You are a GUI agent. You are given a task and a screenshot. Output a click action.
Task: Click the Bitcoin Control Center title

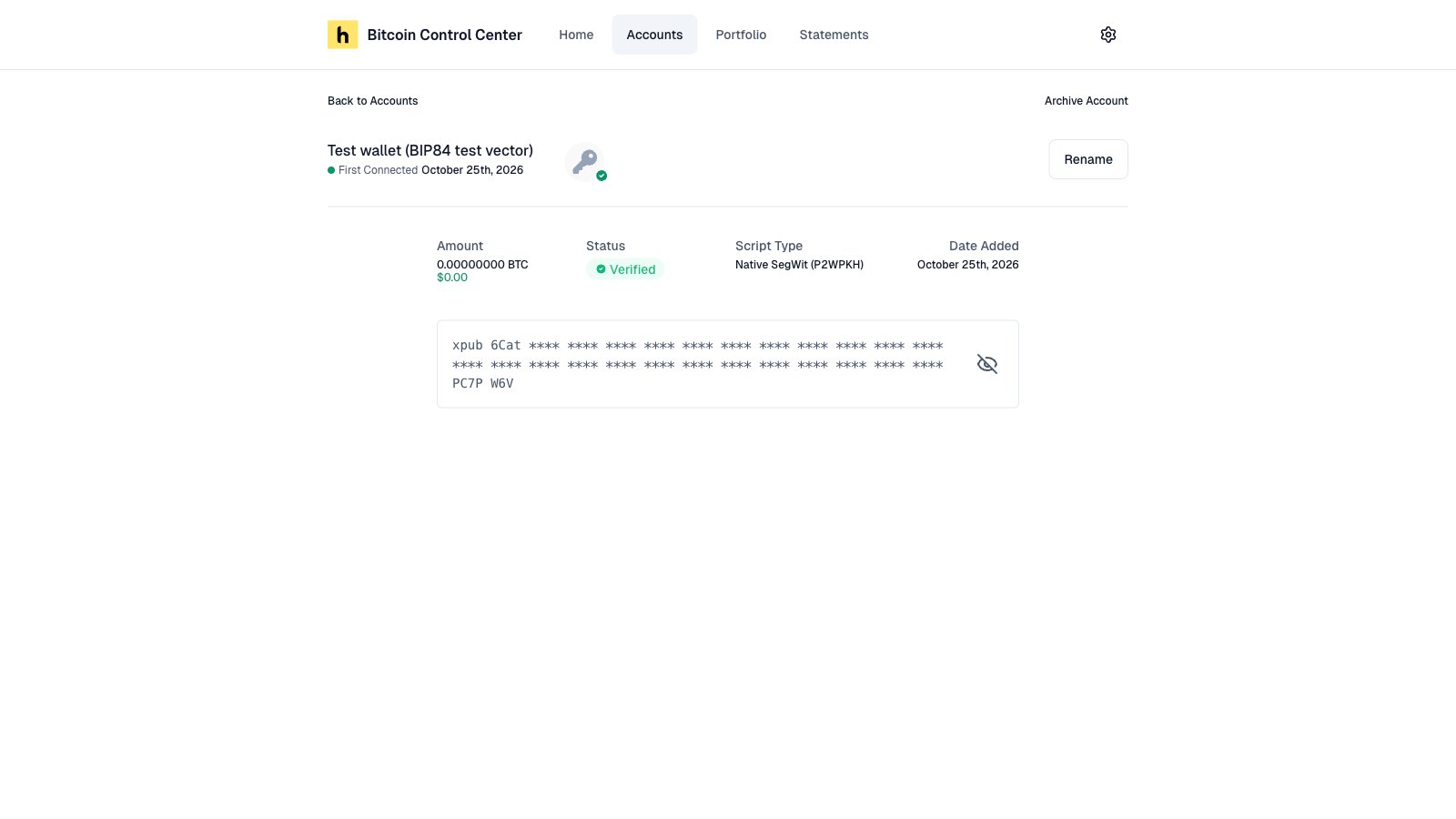[x=444, y=35]
